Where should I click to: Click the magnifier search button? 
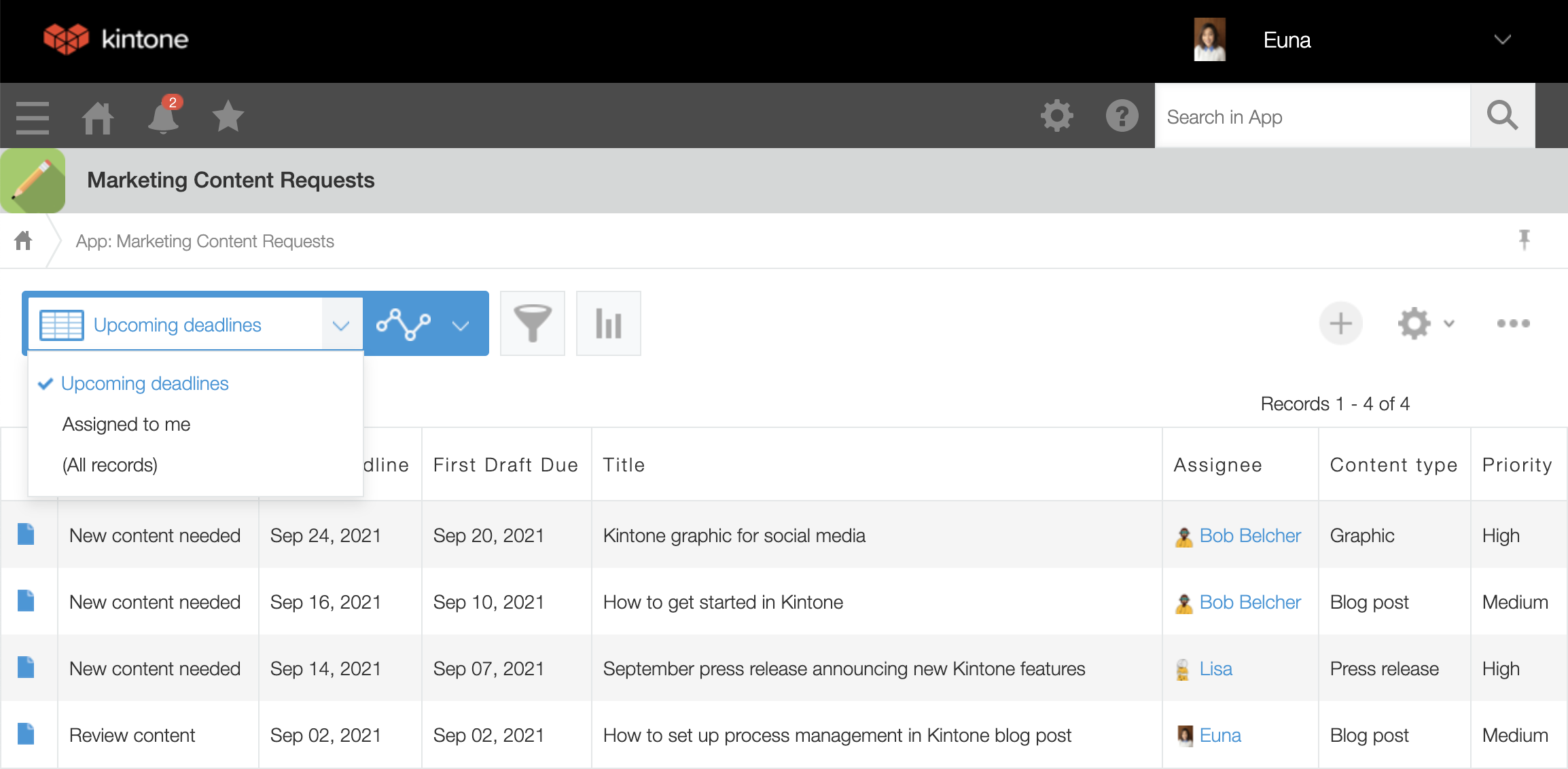tap(1502, 116)
